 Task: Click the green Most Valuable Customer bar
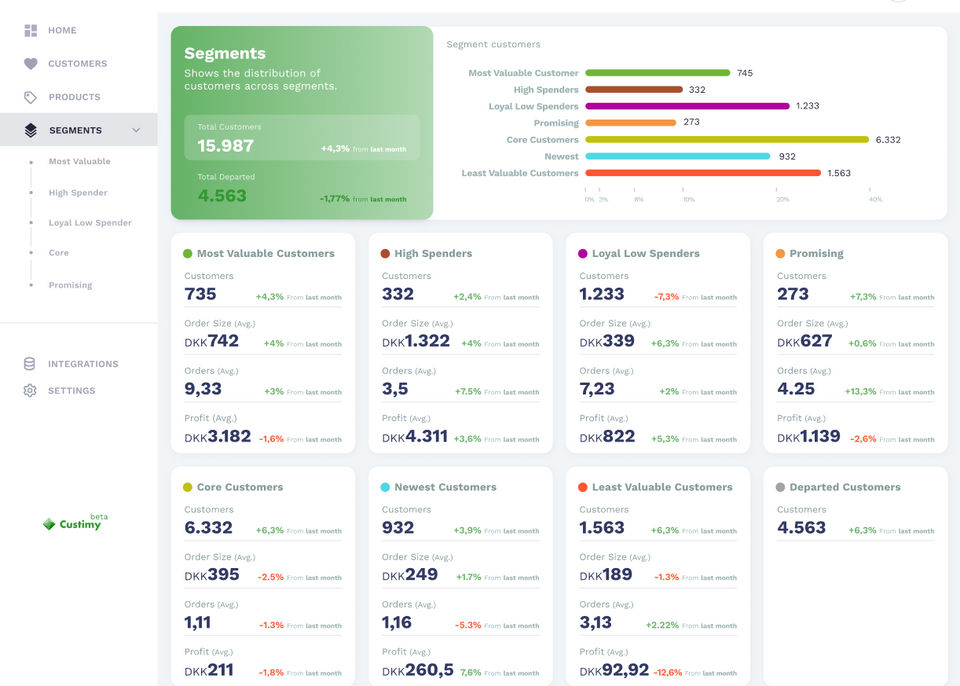click(658, 73)
